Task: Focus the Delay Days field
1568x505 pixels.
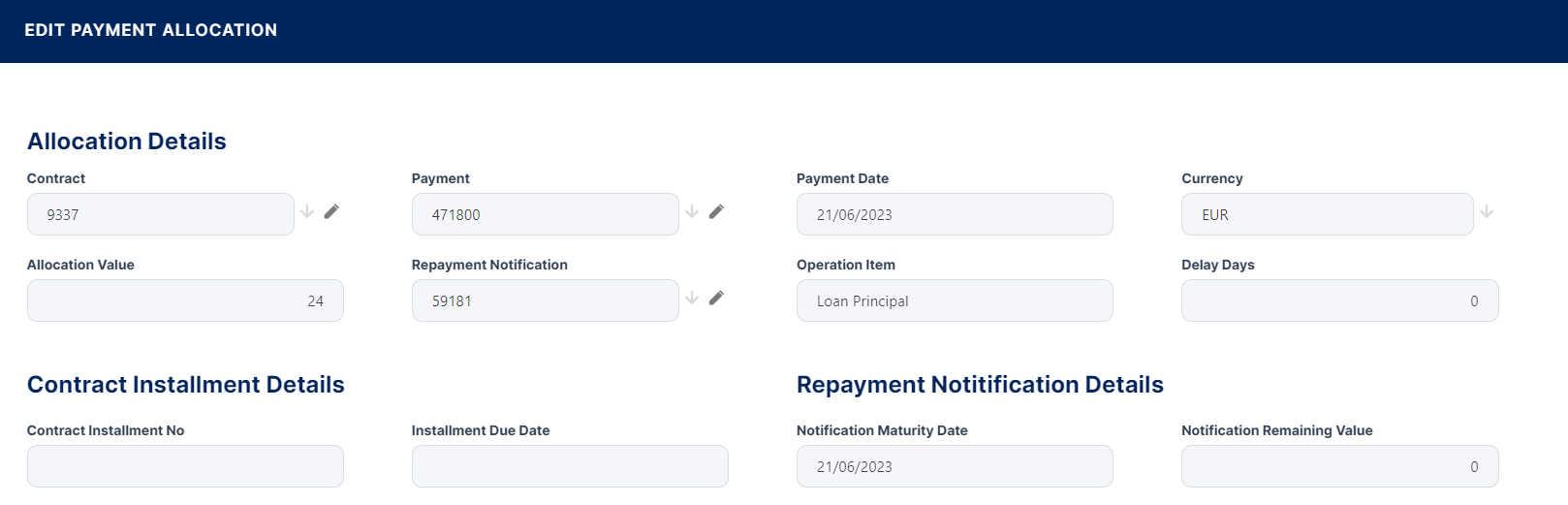Action: 1339,300
